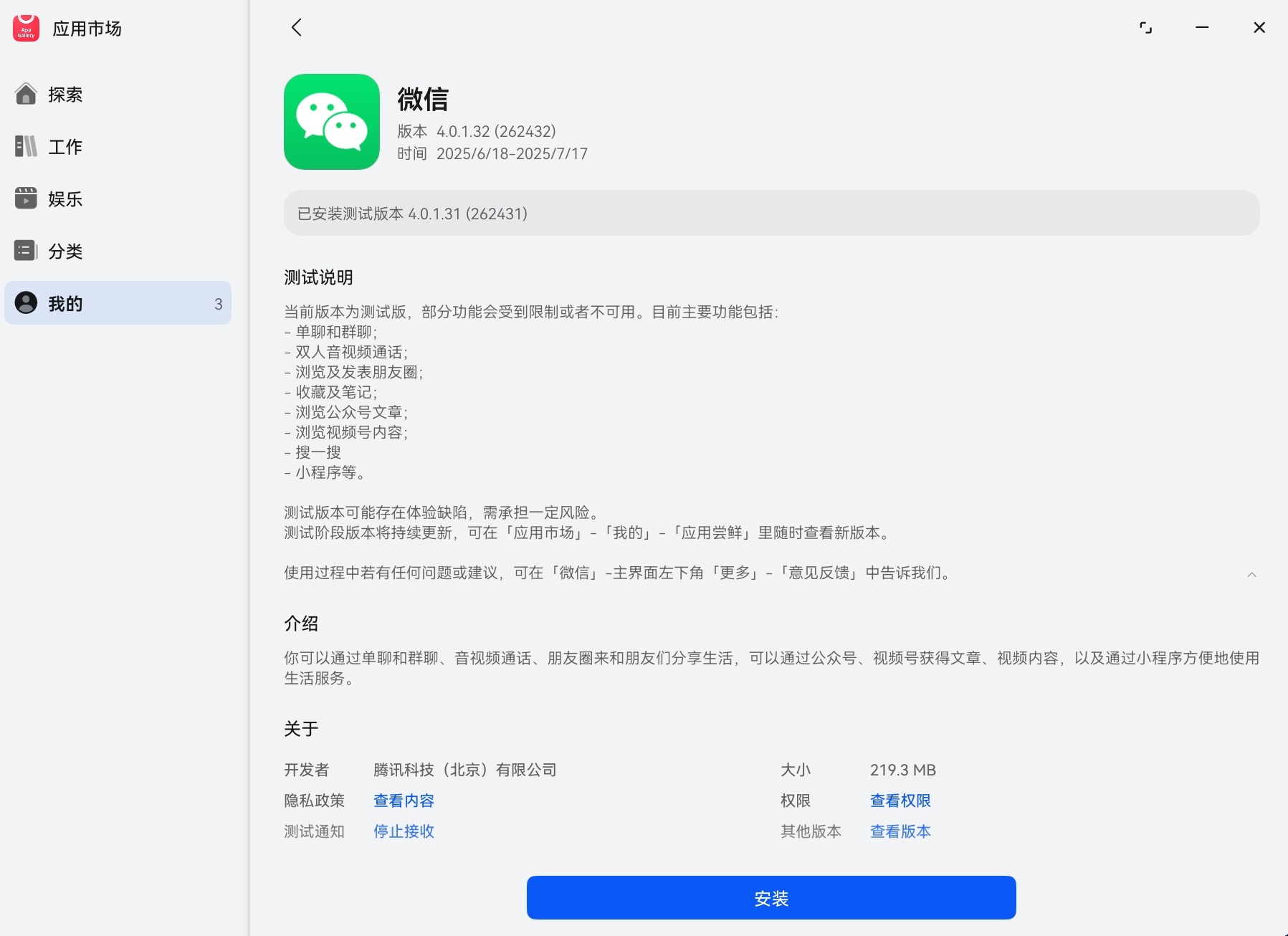The height and width of the screenshot is (936, 1288).
Task: Click the 测试说明 heading
Action: coord(318,277)
